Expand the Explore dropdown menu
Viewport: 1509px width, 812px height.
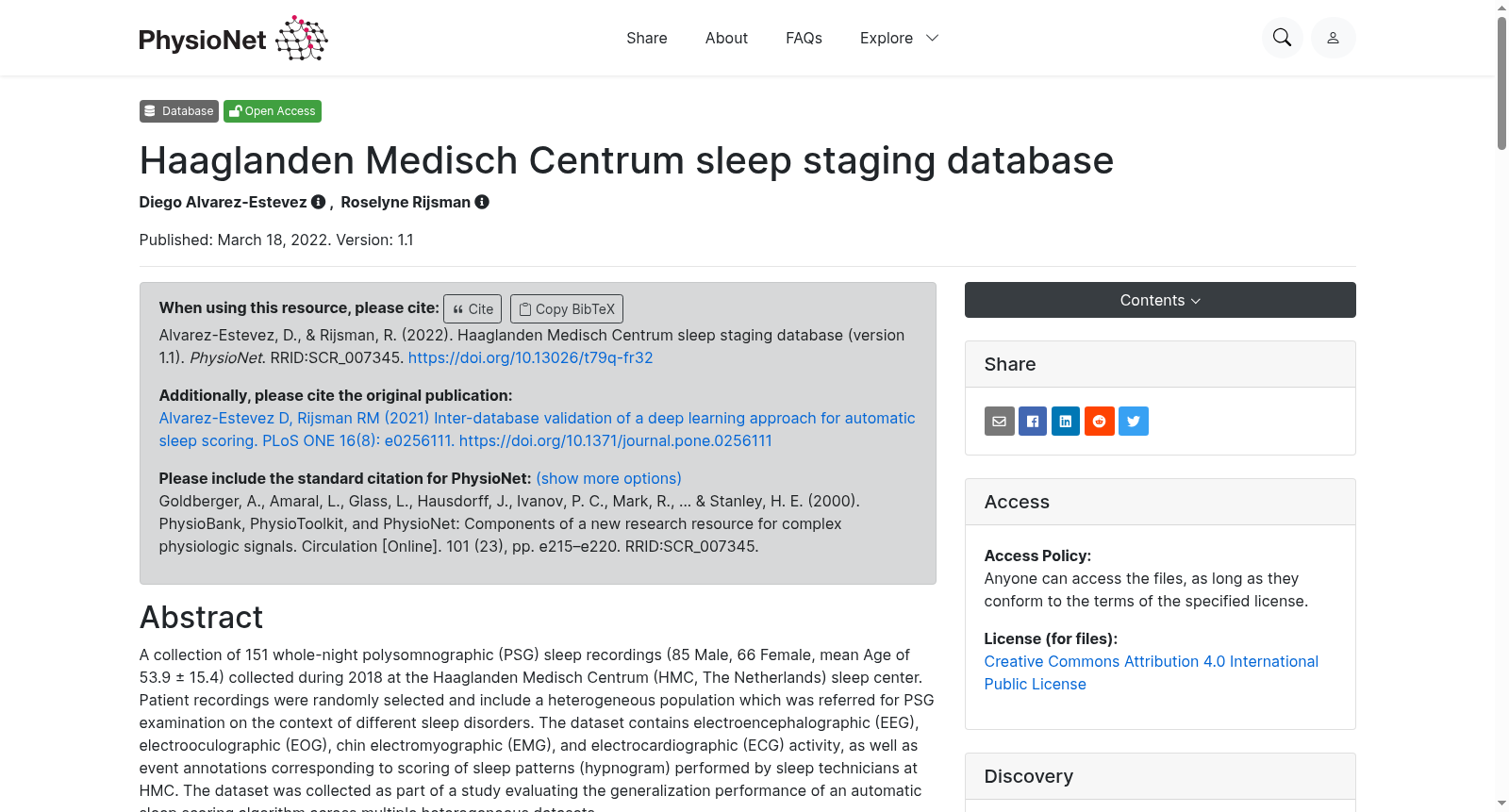click(900, 38)
